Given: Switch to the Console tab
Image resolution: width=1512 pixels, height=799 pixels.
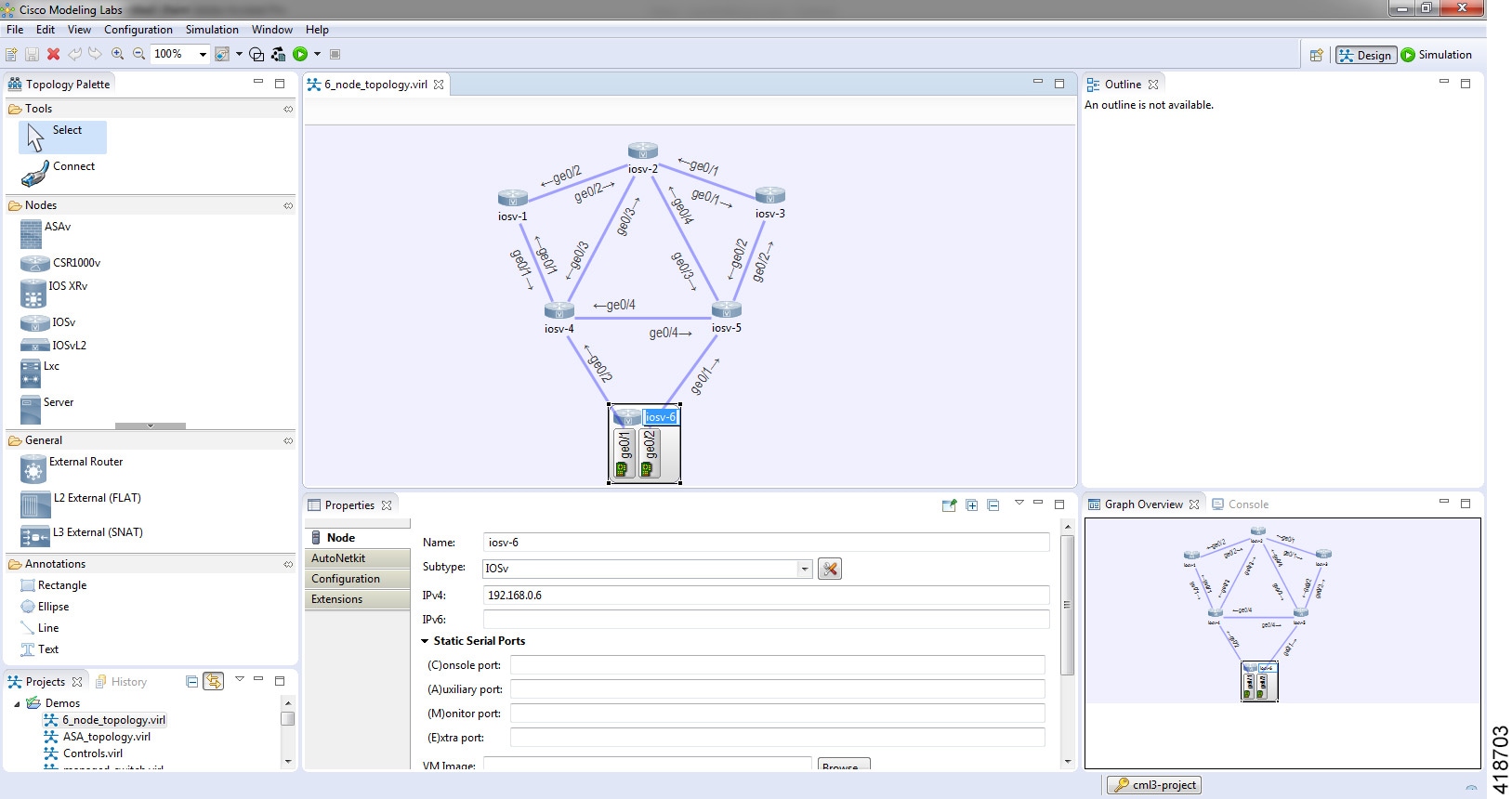Looking at the screenshot, I should click(x=1240, y=504).
